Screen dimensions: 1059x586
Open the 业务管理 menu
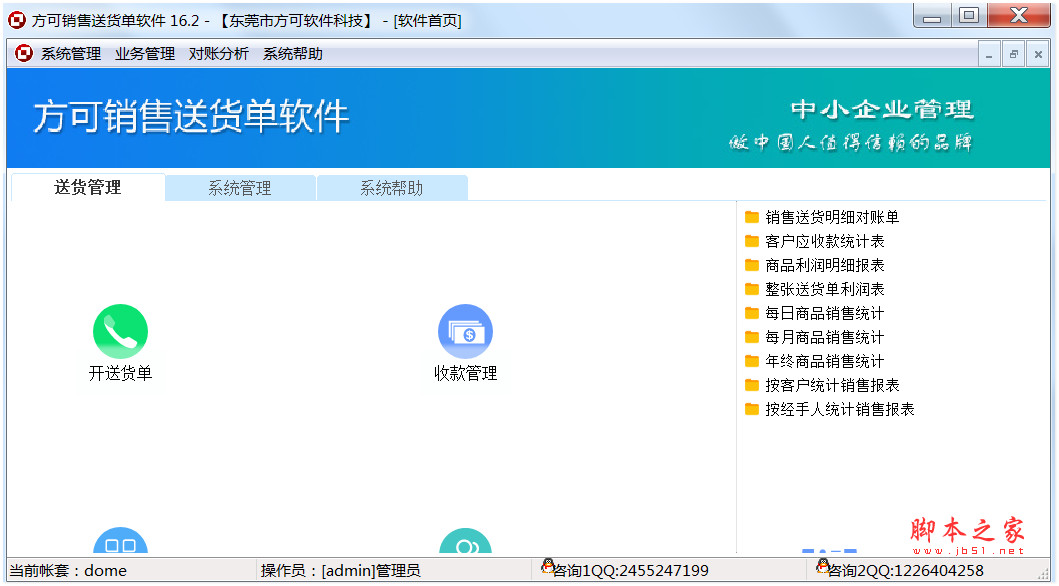145,54
